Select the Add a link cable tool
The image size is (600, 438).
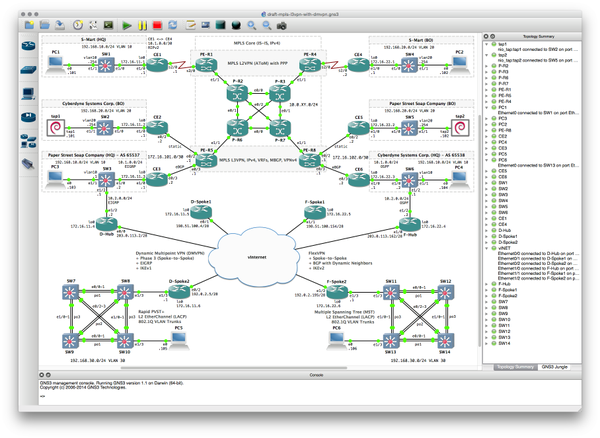pos(27,163)
